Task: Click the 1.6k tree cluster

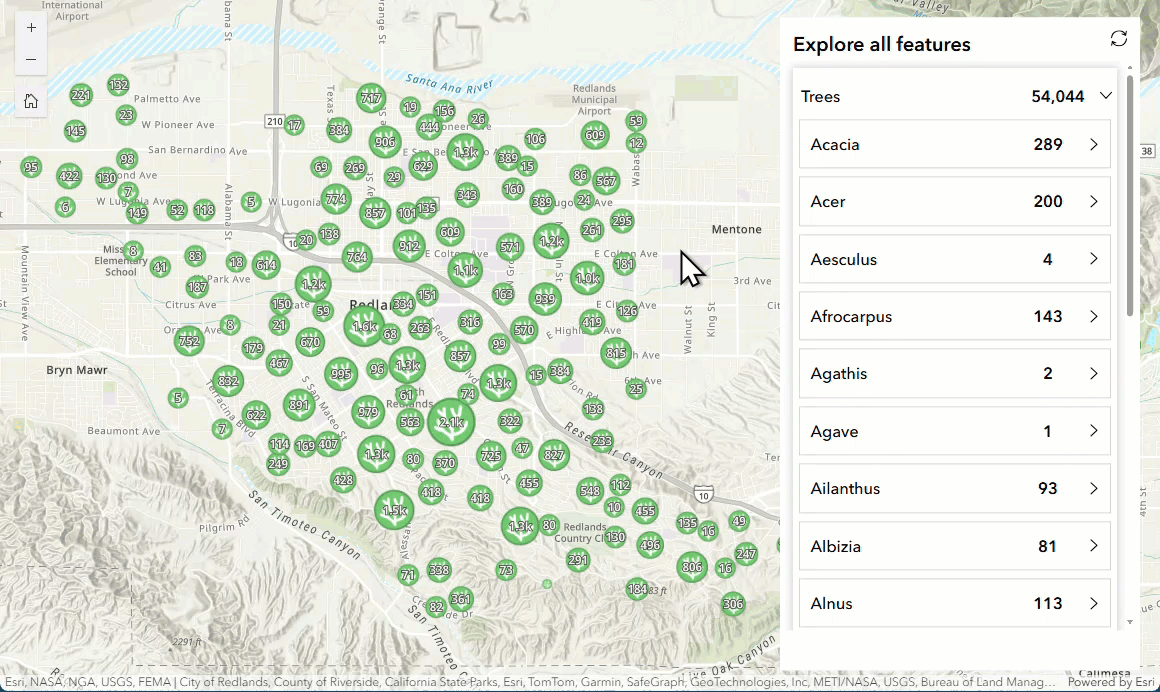Action: point(364,326)
